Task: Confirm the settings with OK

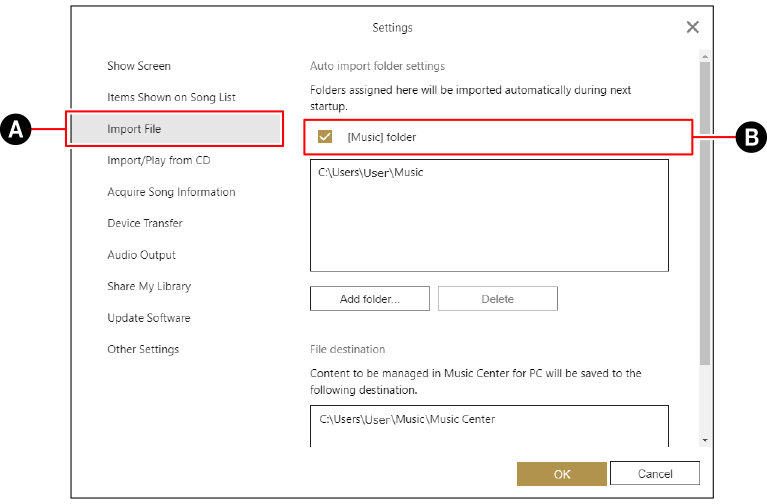Action: point(562,474)
